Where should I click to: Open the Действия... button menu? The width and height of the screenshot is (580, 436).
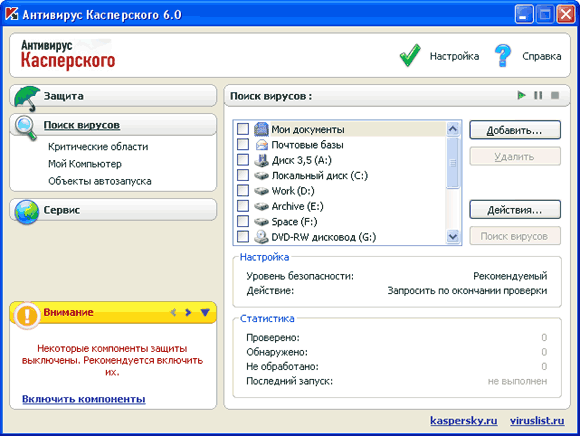515,210
